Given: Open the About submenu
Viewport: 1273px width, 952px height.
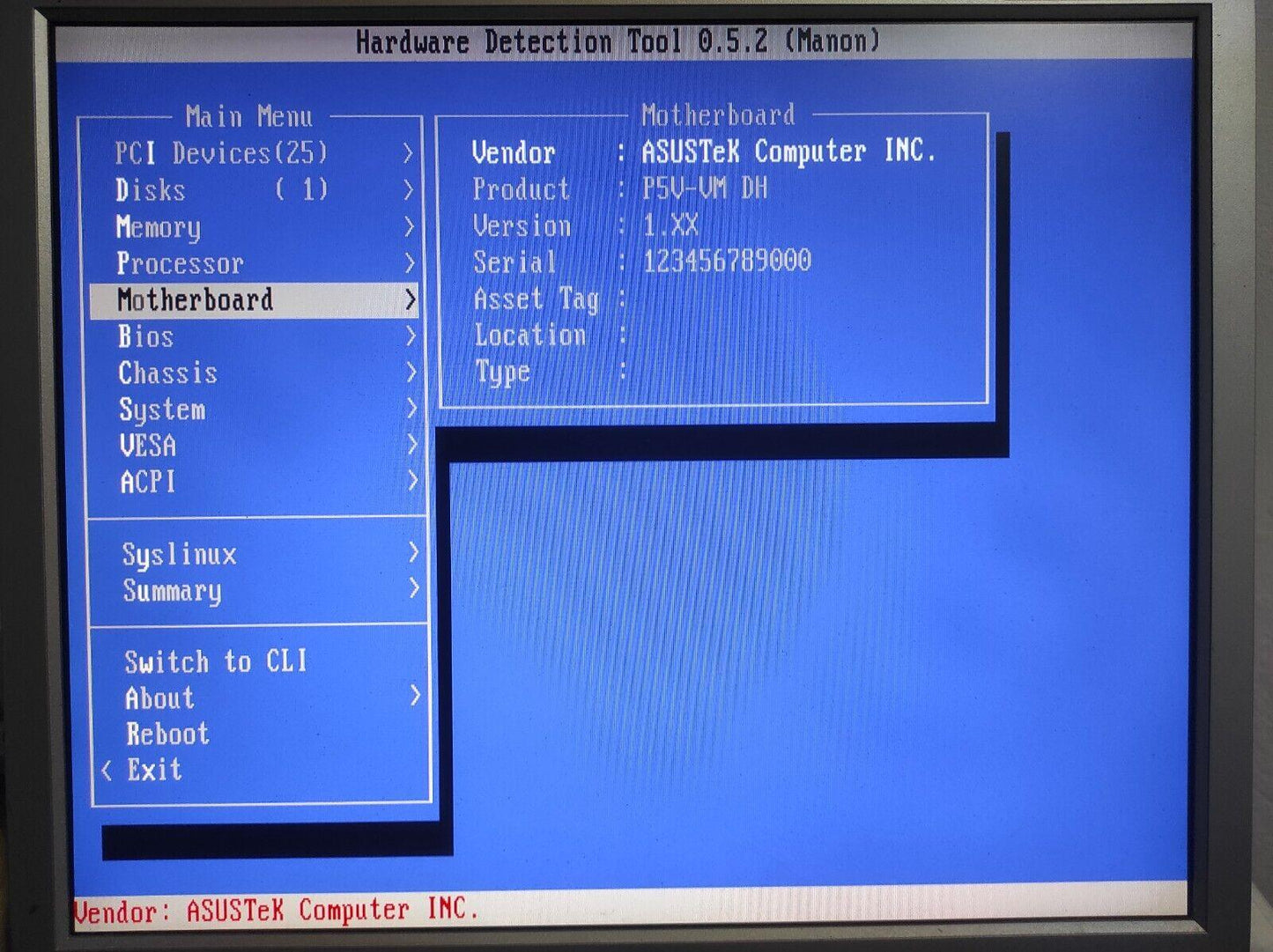Looking at the screenshot, I should pyautogui.click(x=159, y=698).
